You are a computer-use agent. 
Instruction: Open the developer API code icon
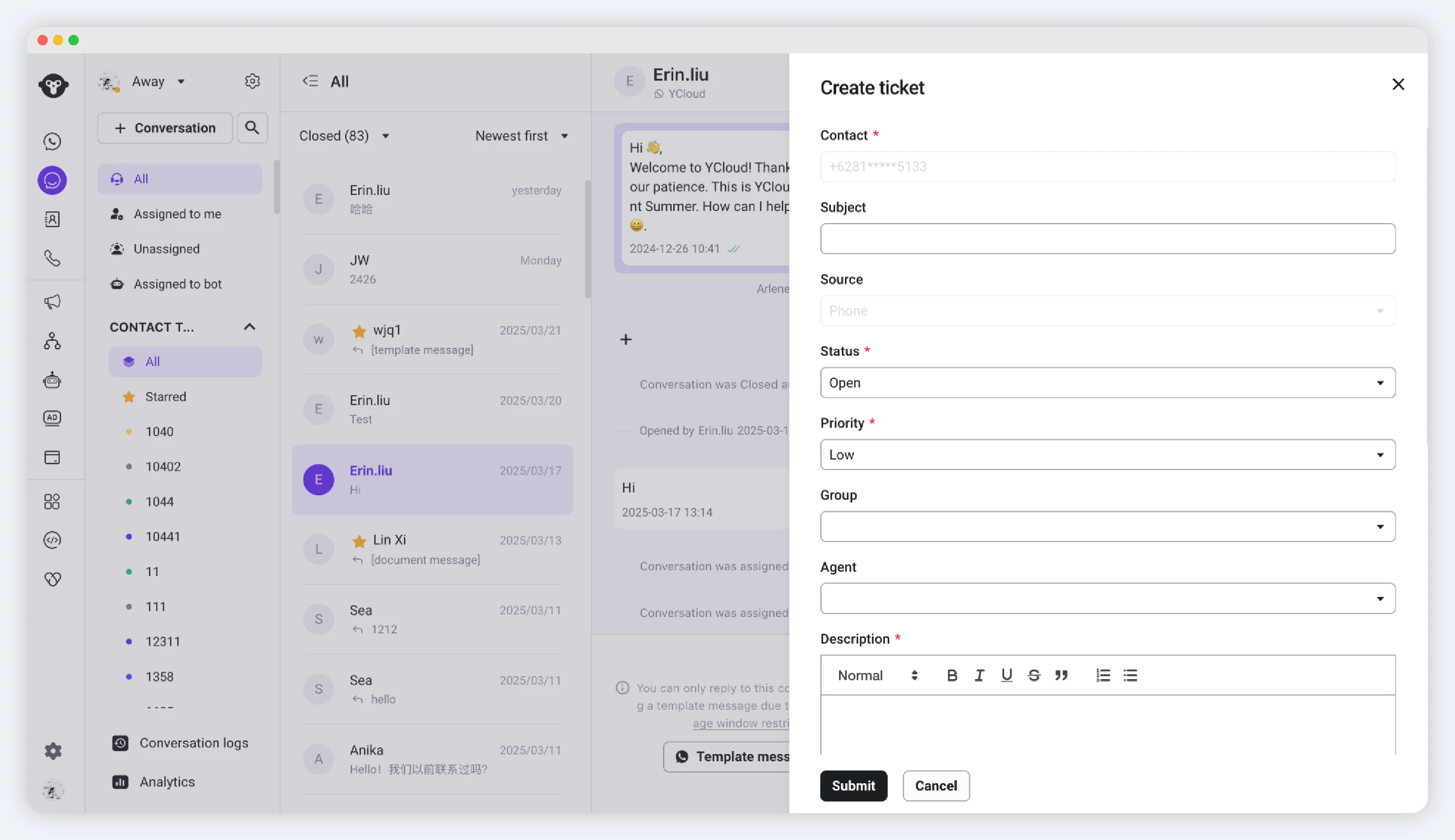pos(53,540)
